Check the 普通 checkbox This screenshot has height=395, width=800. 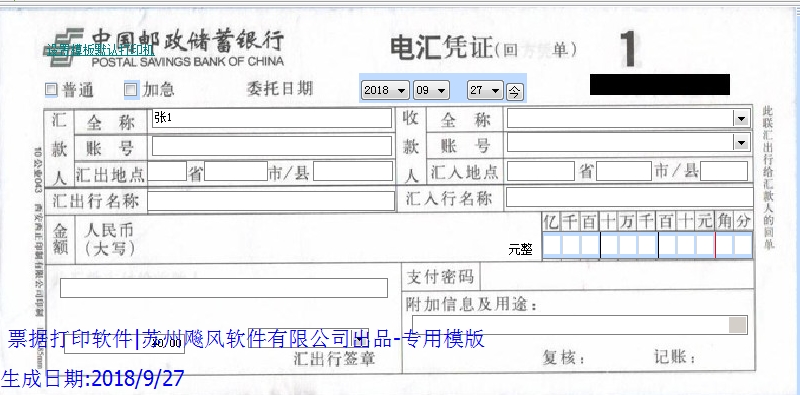[51, 90]
